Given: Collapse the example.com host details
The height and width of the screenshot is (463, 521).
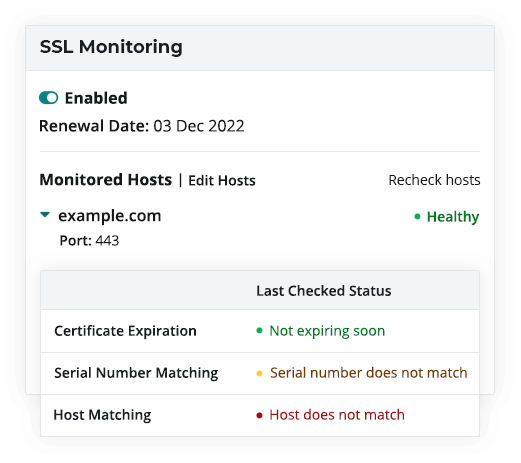Looking at the screenshot, I should [x=45, y=215].
